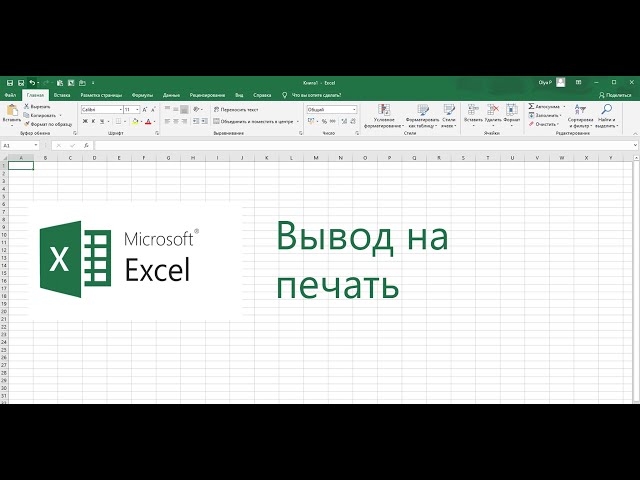
Task: Toggle bottom vertical alignment
Action: click(x=184, y=109)
